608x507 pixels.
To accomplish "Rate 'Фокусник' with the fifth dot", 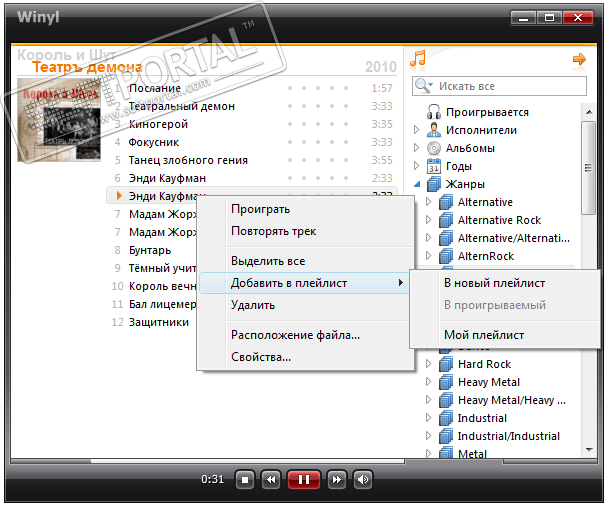I will click(x=346, y=142).
